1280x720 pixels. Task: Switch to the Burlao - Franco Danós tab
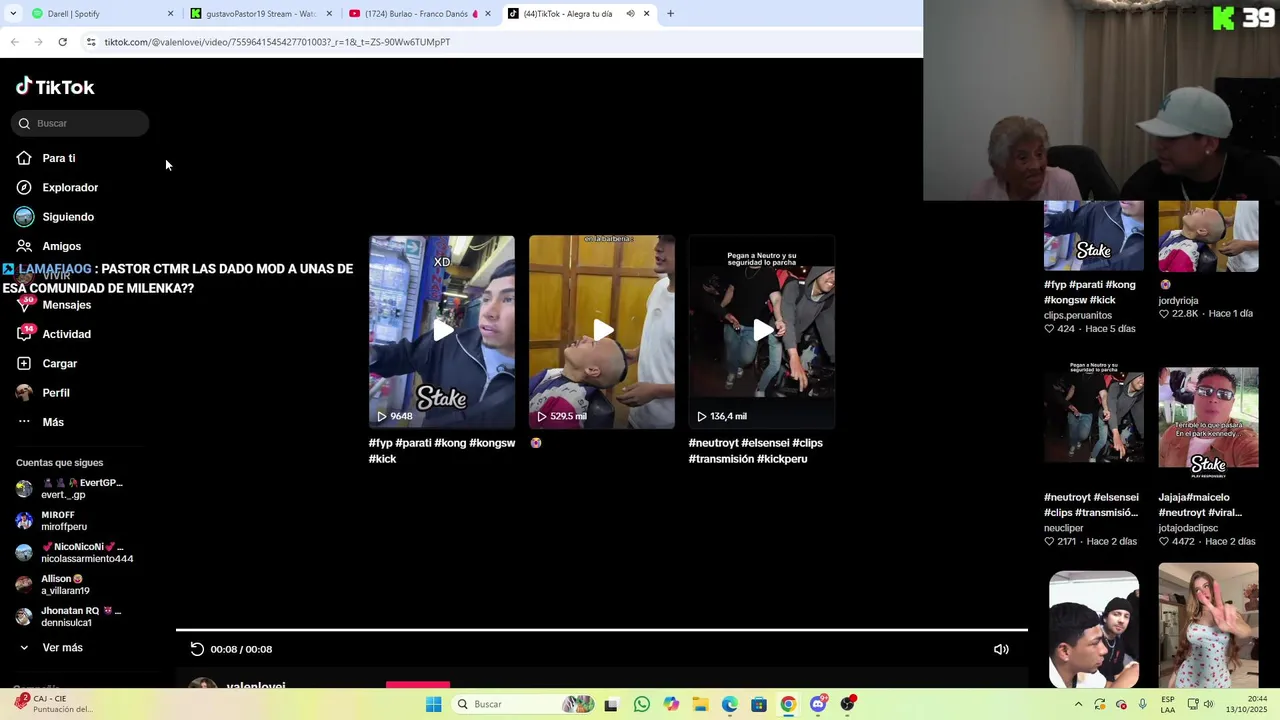point(418,14)
